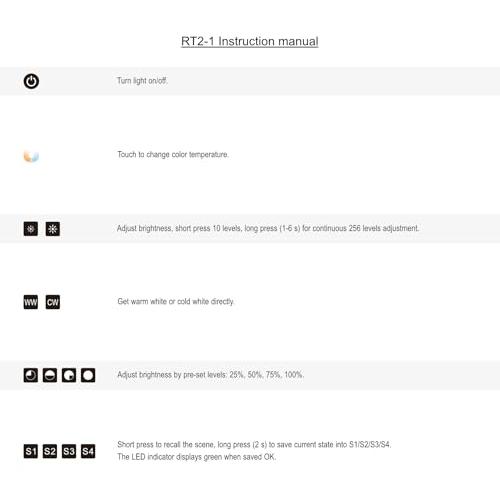Click 'The LED indicator displays green' line
The width and height of the screenshot is (500, 500).
[196, 457]
